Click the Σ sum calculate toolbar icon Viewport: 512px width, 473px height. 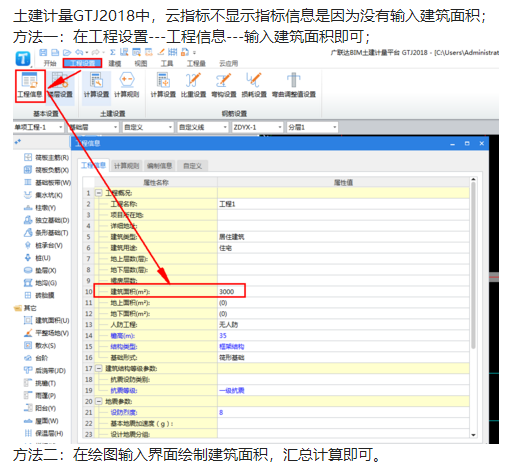tap(113, 52)
